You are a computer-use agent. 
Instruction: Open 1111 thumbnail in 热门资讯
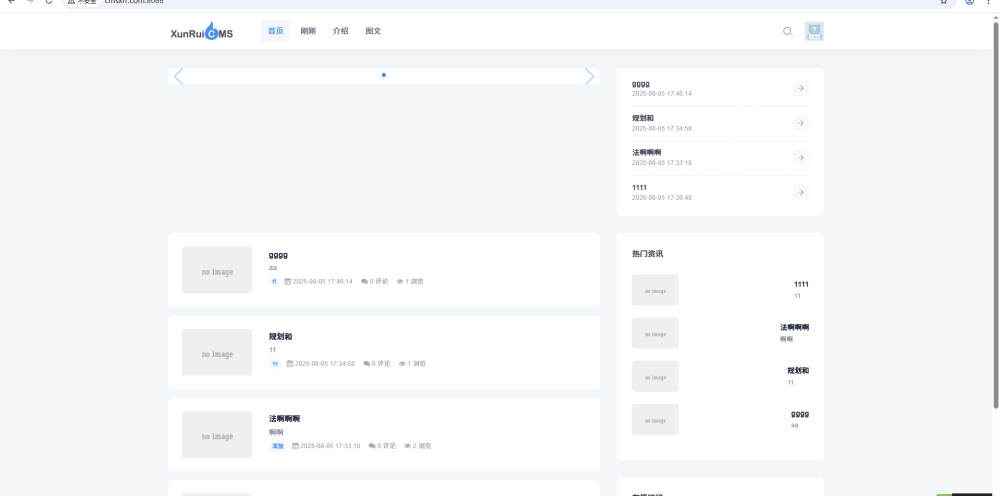point(655,290)
